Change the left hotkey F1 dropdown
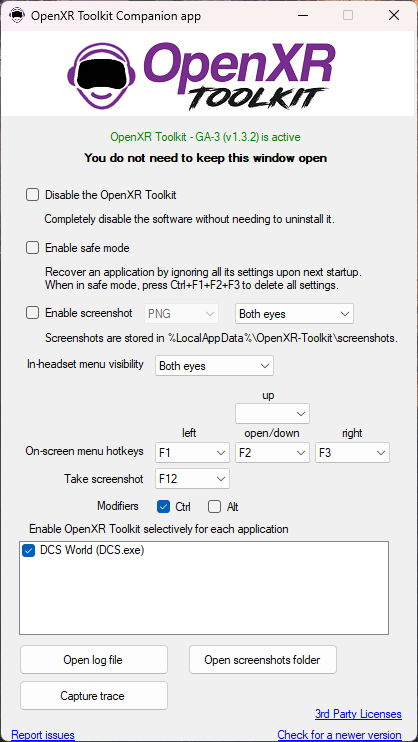The width and height of the screenshot is (418, 742). click(x=192, y=453)
